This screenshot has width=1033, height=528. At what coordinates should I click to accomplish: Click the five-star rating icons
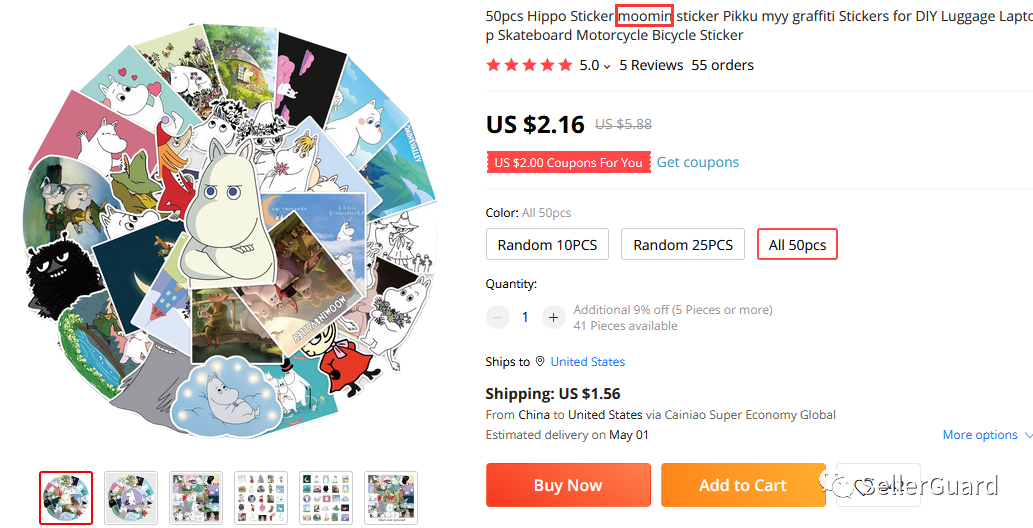tap(529, 65)
